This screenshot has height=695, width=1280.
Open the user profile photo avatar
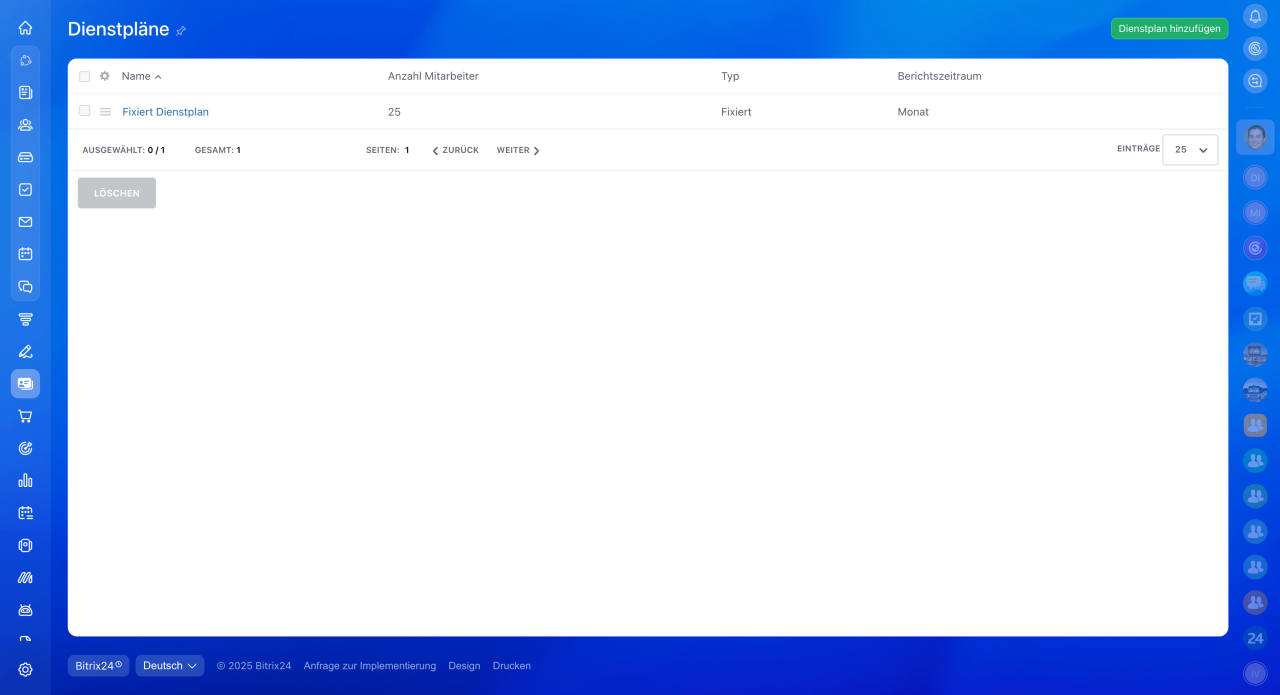point(1255,137)
